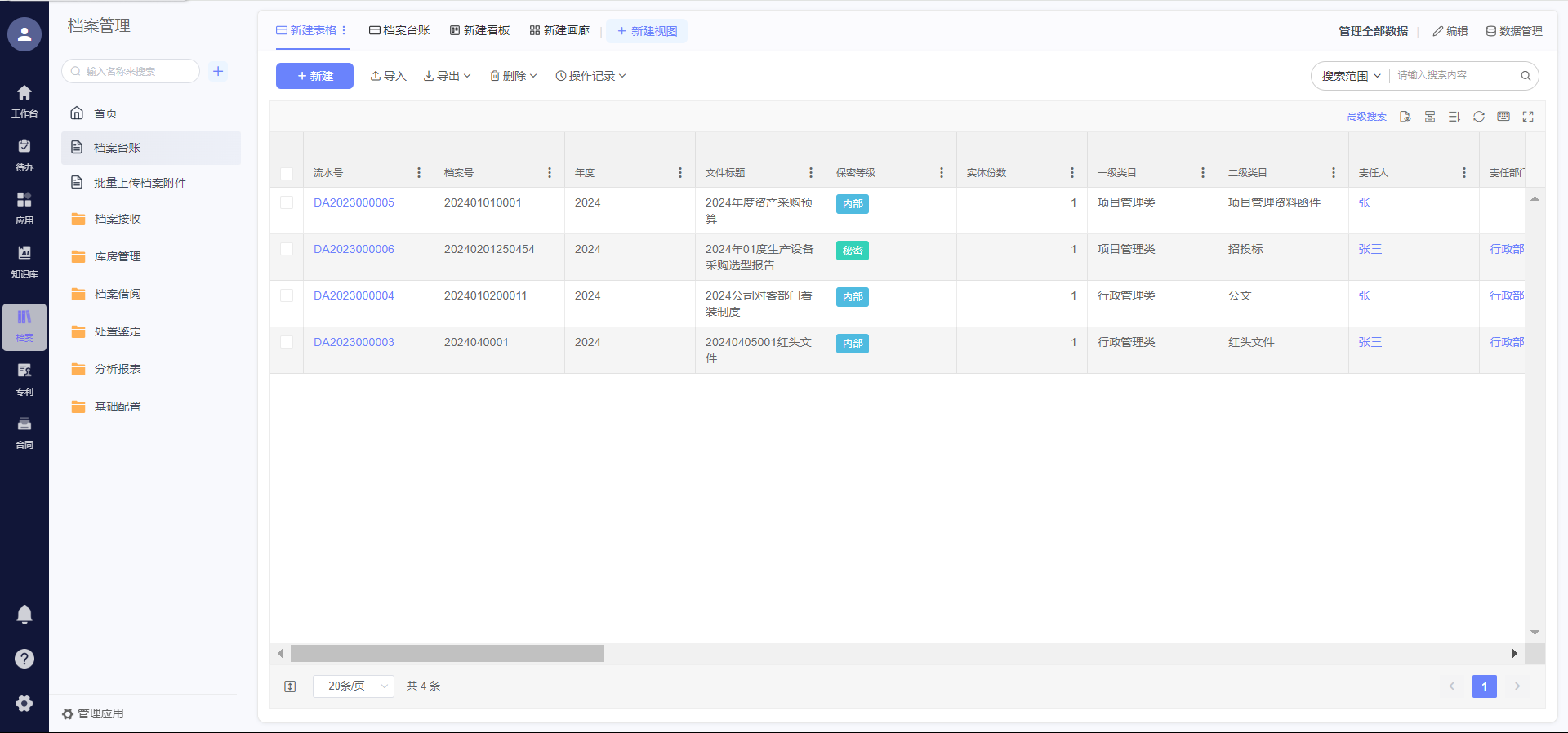
Task: Click the 待办 icon in sidebar
Action: [x=24, y=154]
